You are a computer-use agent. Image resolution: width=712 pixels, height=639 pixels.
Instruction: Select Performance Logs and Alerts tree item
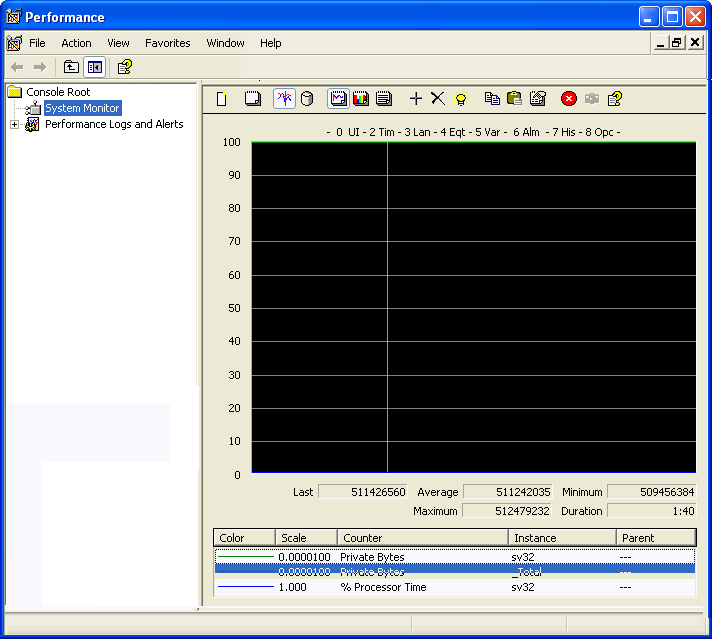(x=114, y=124)
